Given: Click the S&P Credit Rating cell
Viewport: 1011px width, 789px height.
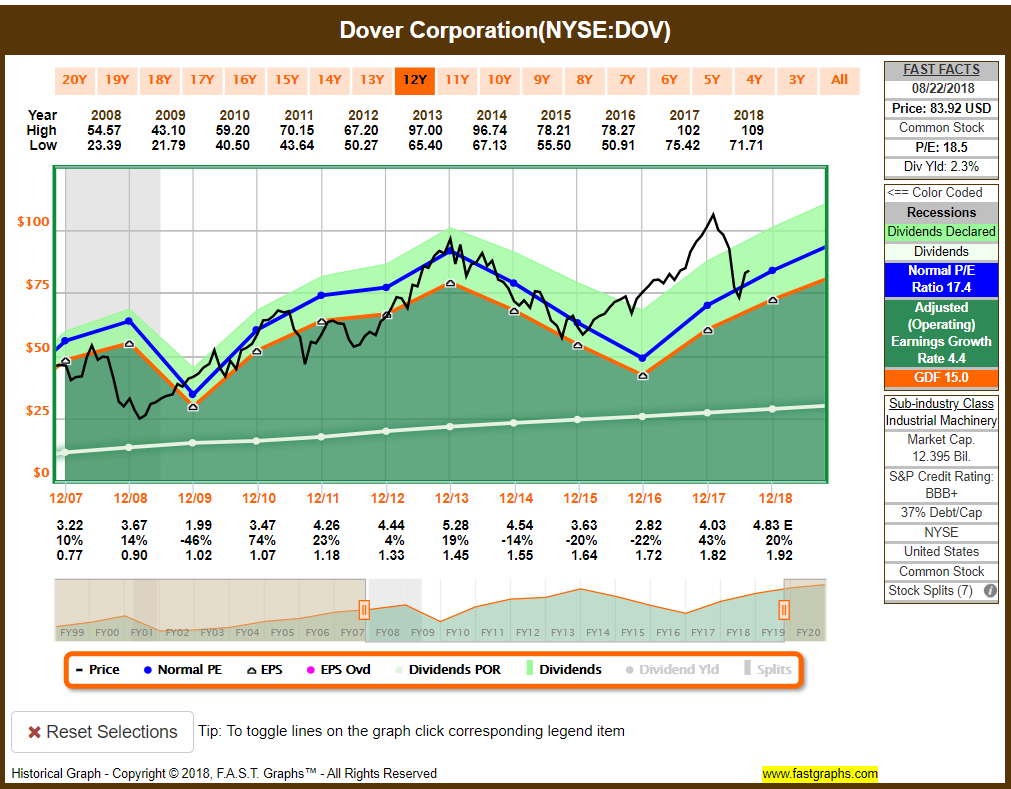Looking at the screenshot, I should tap(941, 485).
